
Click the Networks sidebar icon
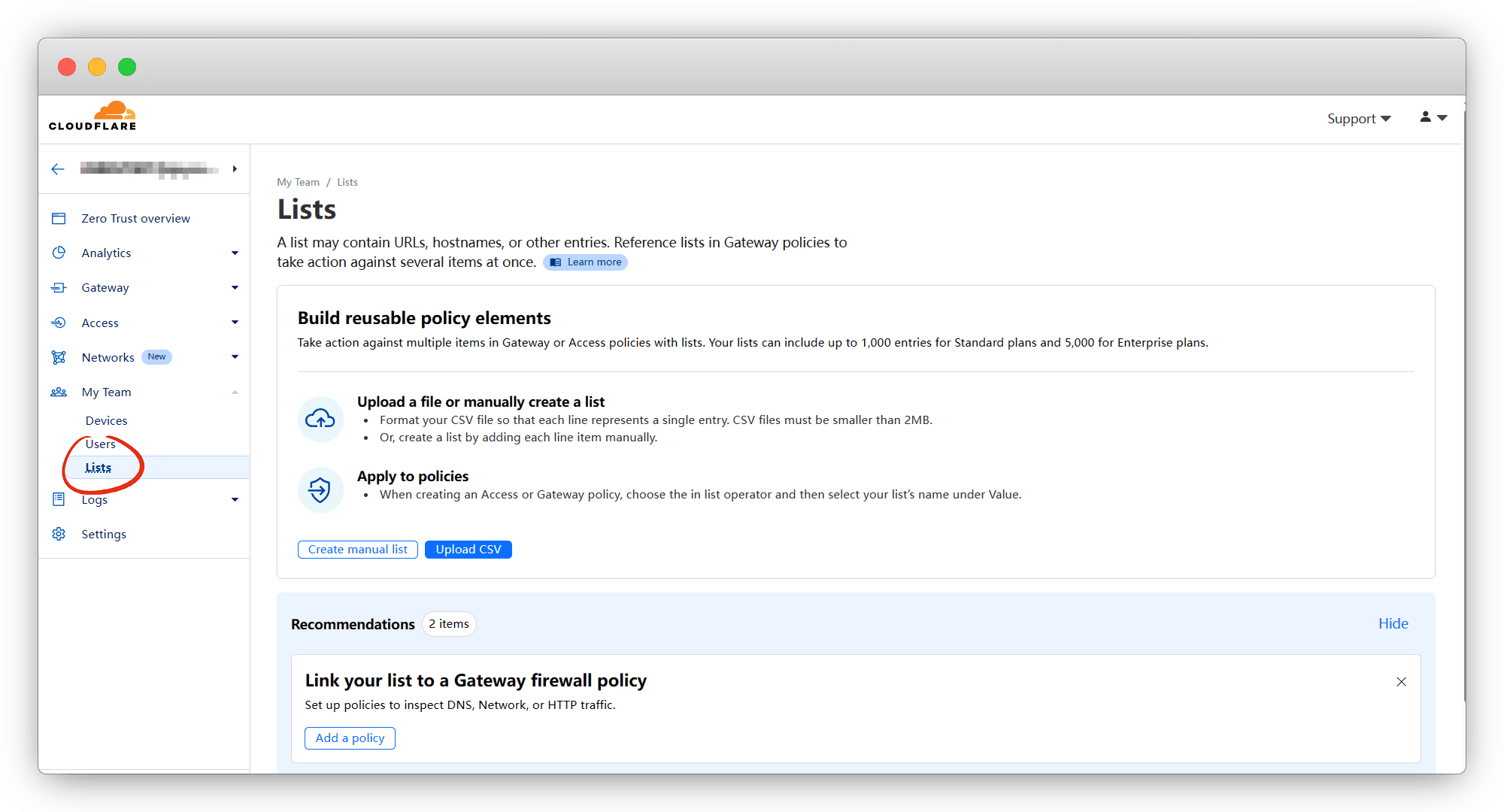pos(59,358)
